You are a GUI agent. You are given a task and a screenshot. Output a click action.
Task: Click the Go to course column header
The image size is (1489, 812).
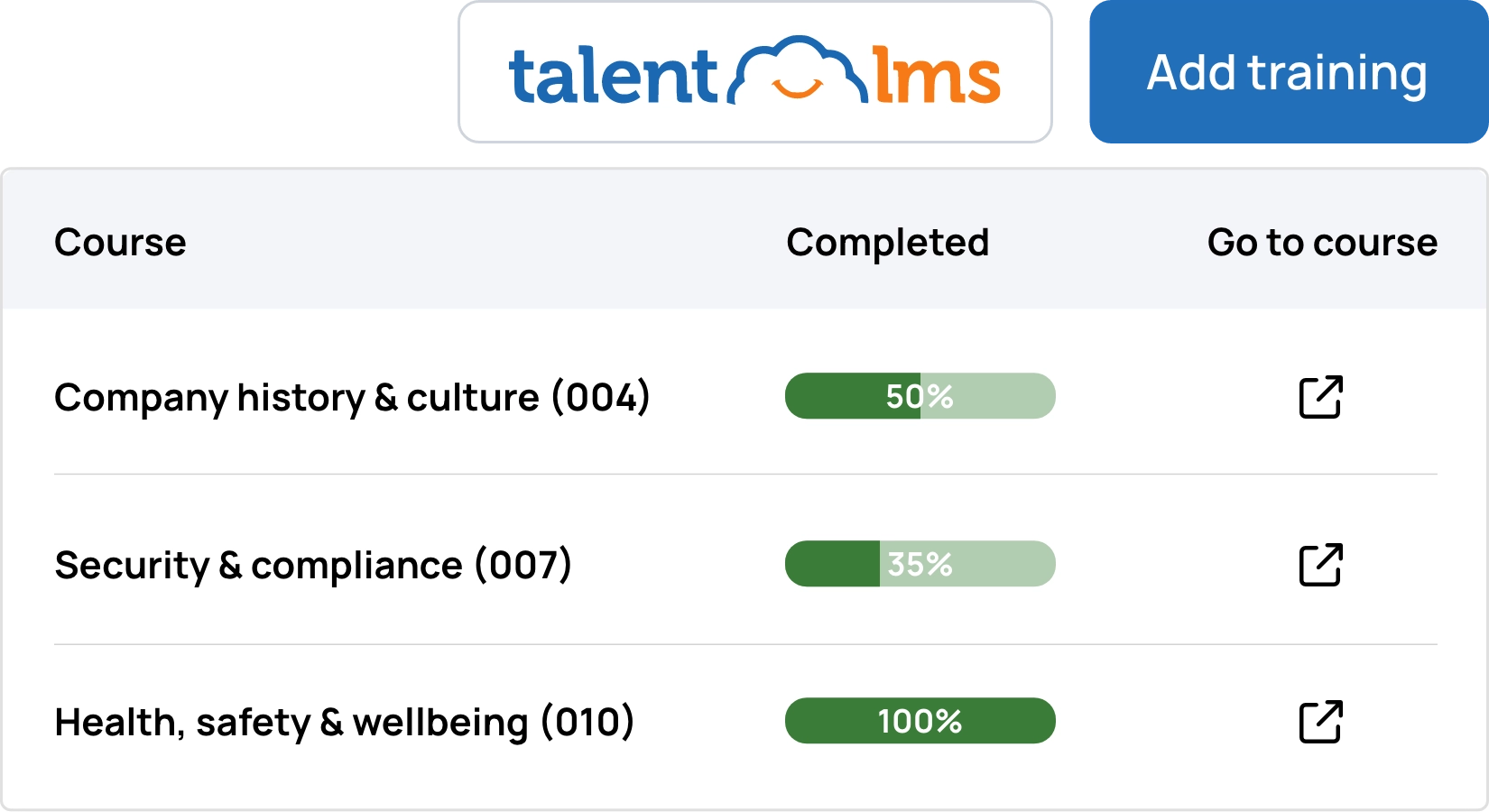tap(1322, 243)
